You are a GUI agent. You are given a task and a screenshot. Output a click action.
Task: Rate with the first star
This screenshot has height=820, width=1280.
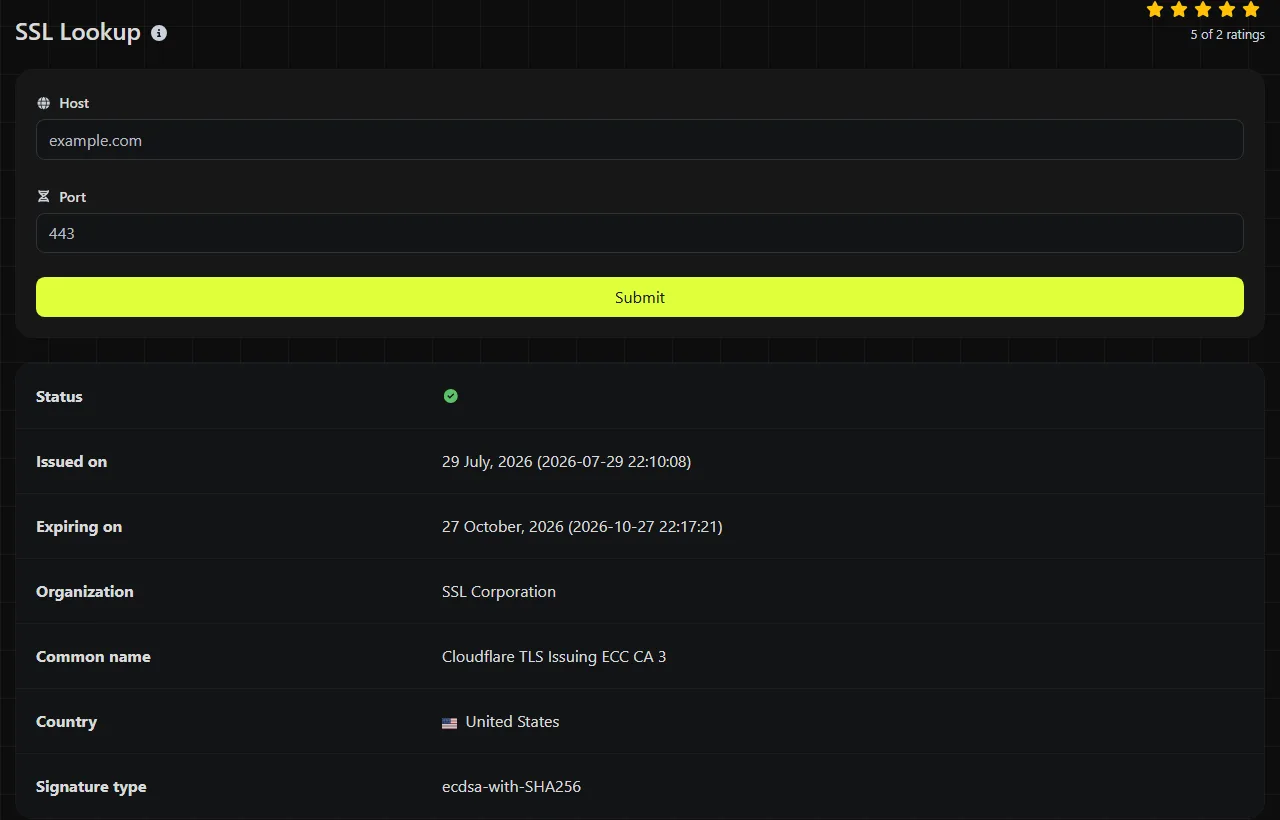[x=1155, y=10]
